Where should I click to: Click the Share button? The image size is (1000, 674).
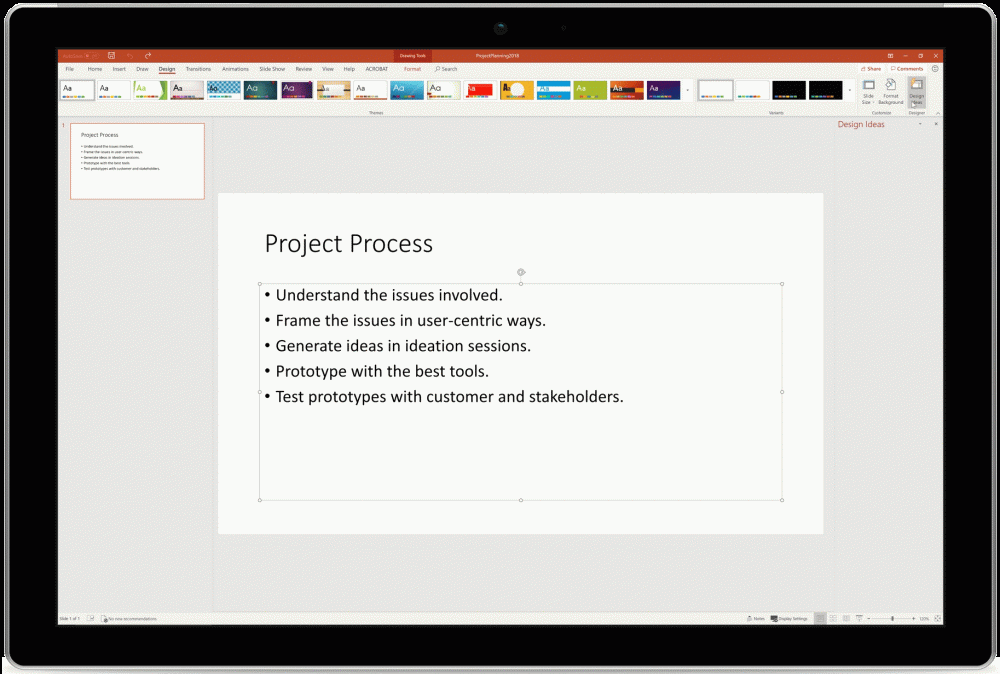[x=873, y=69]
